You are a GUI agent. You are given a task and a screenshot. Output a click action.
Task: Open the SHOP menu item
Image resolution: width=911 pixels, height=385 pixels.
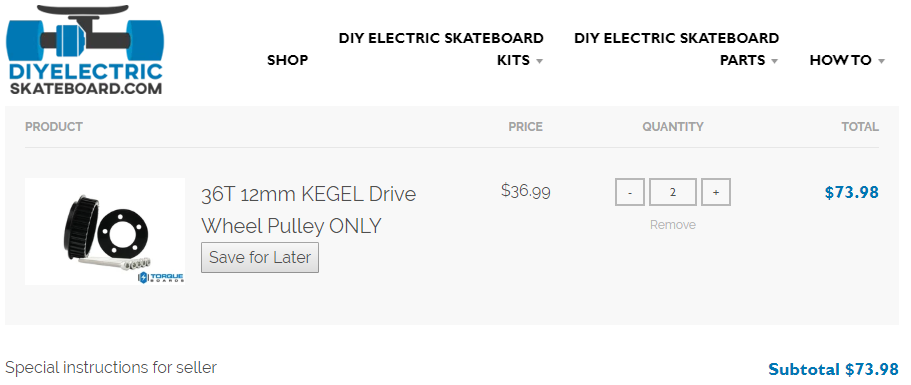coord(288,60)
